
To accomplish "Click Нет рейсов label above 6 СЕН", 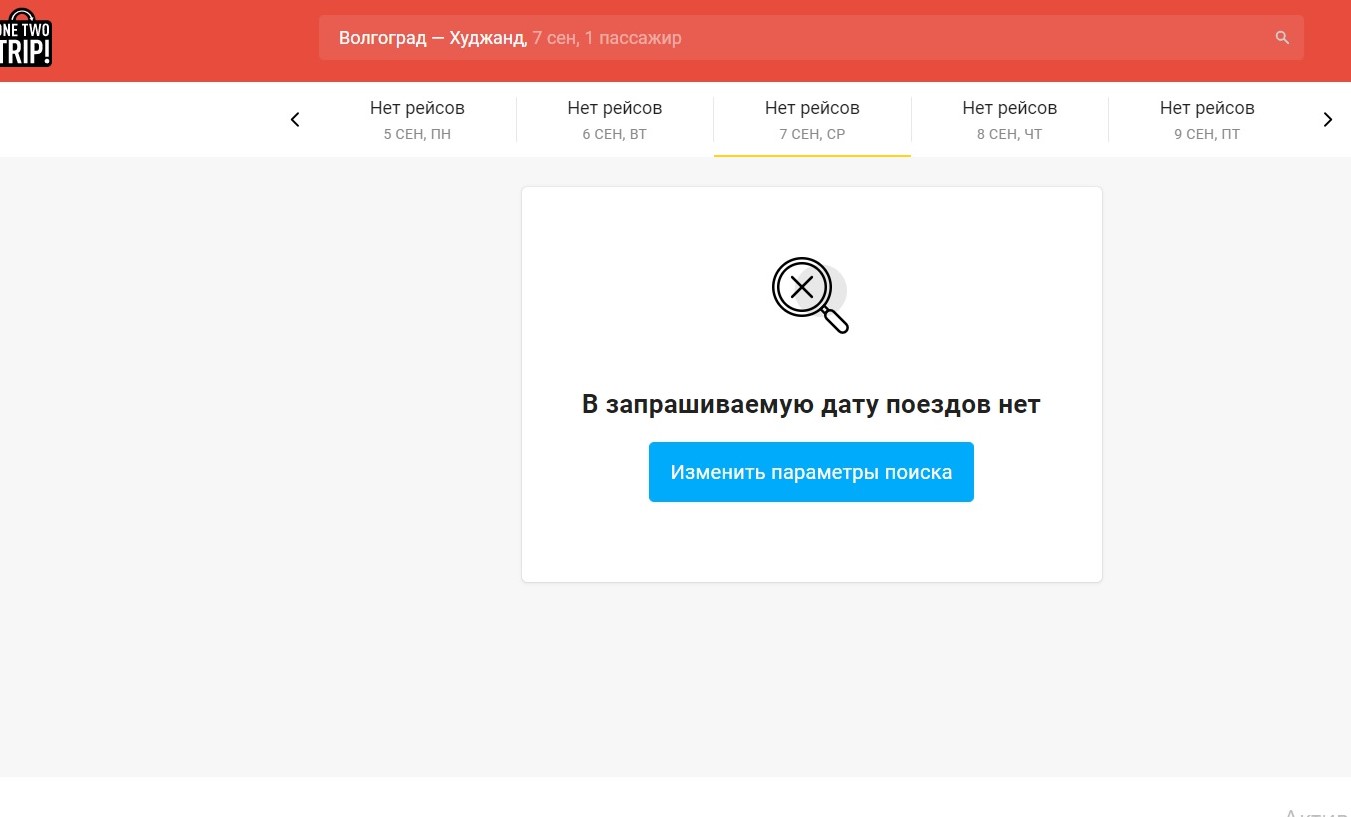I will click(x=614, y=108).
